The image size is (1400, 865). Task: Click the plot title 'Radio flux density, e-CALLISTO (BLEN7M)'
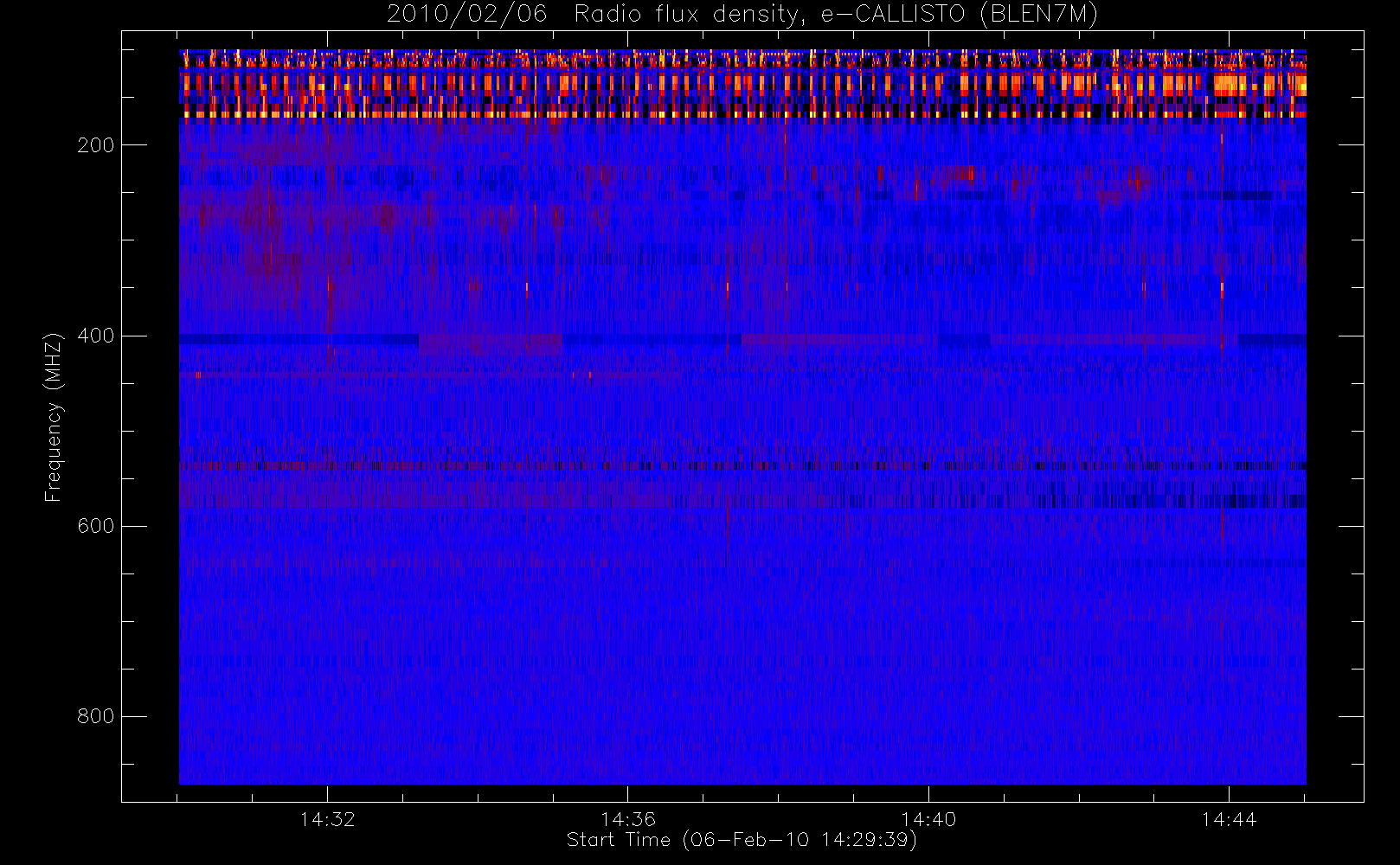pos(836,15)
